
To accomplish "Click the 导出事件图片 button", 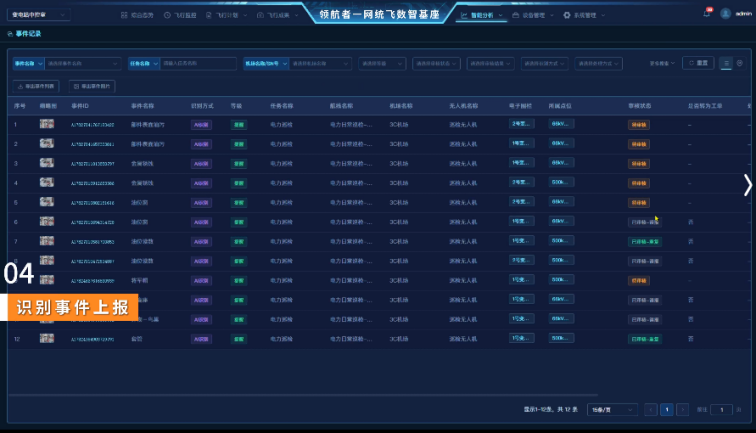I will pos(92,86).
